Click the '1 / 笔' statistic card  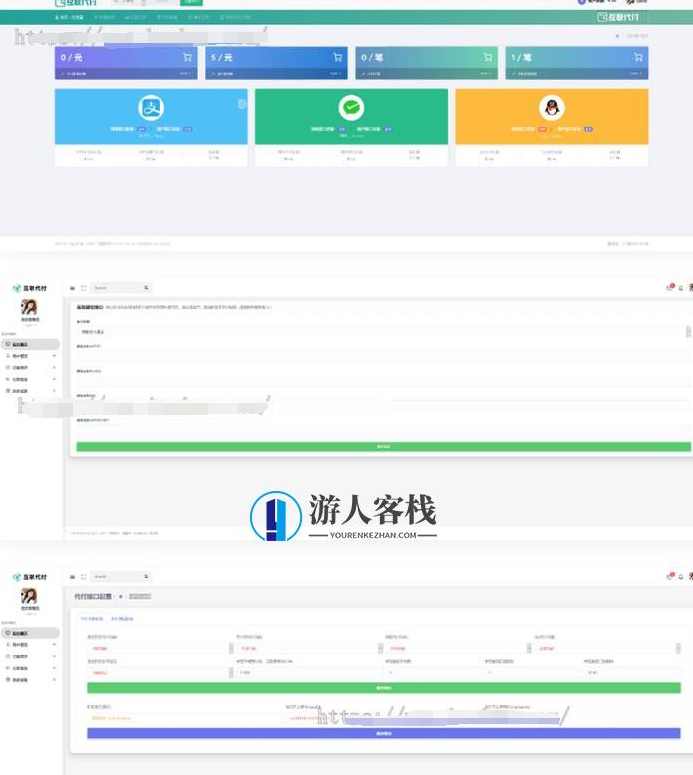(577, 63)
